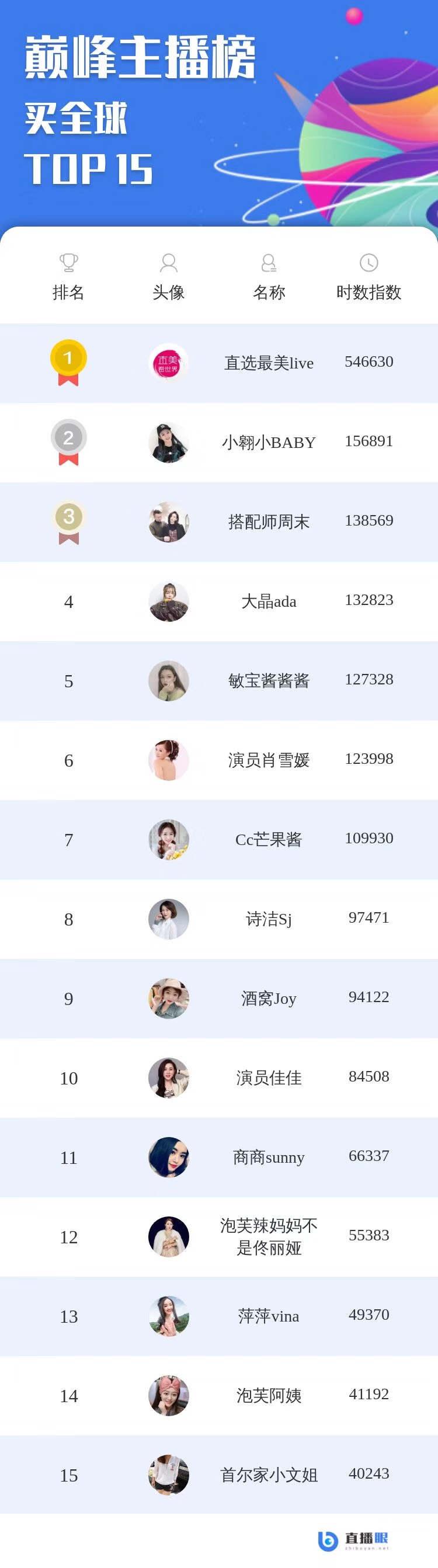Open the 大晶ada avatar
438x1568 pixels.
[x=169, y=602]
